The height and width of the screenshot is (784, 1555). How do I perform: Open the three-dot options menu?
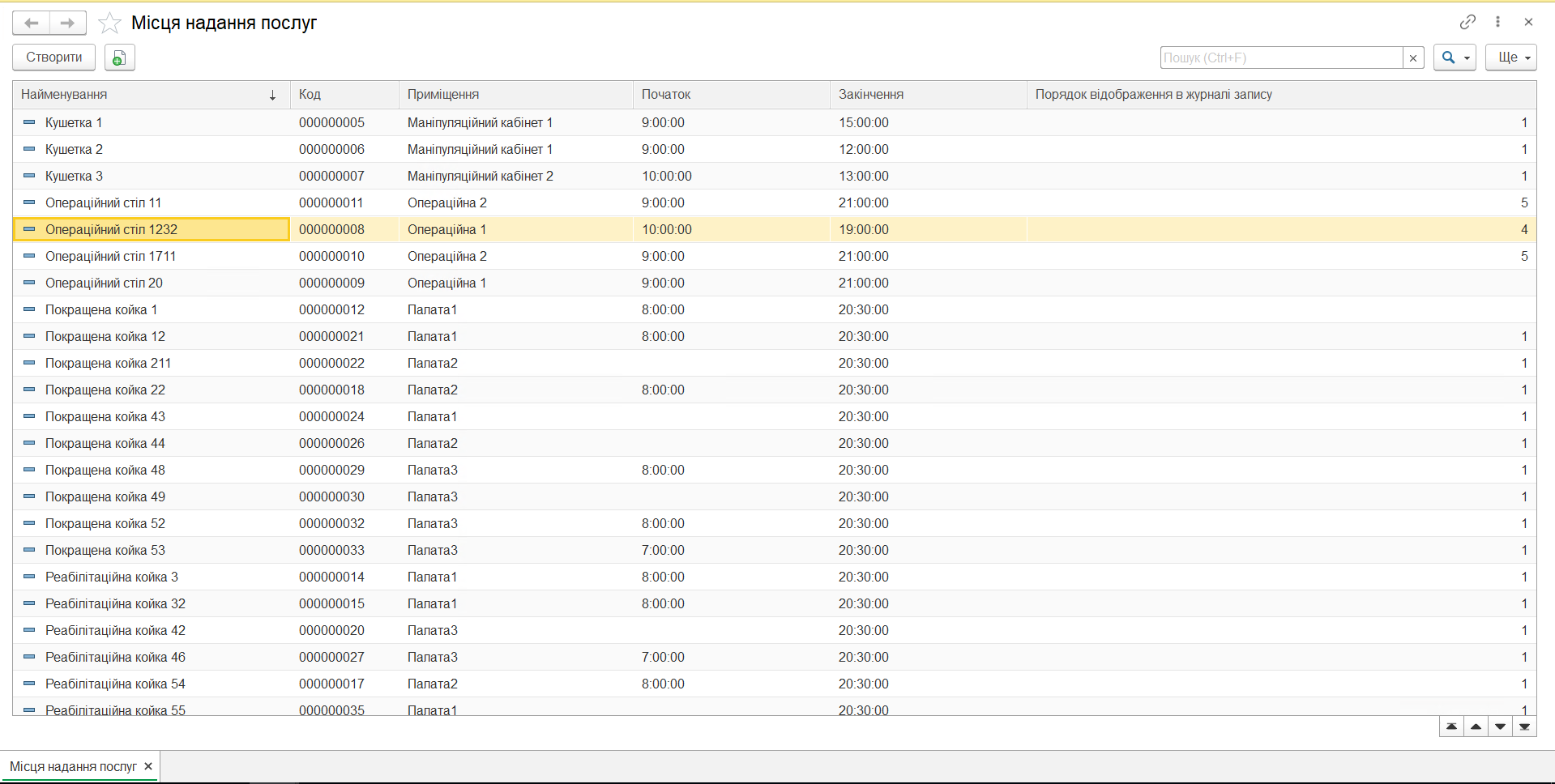pyautogui.click(x=1497, y=22)
